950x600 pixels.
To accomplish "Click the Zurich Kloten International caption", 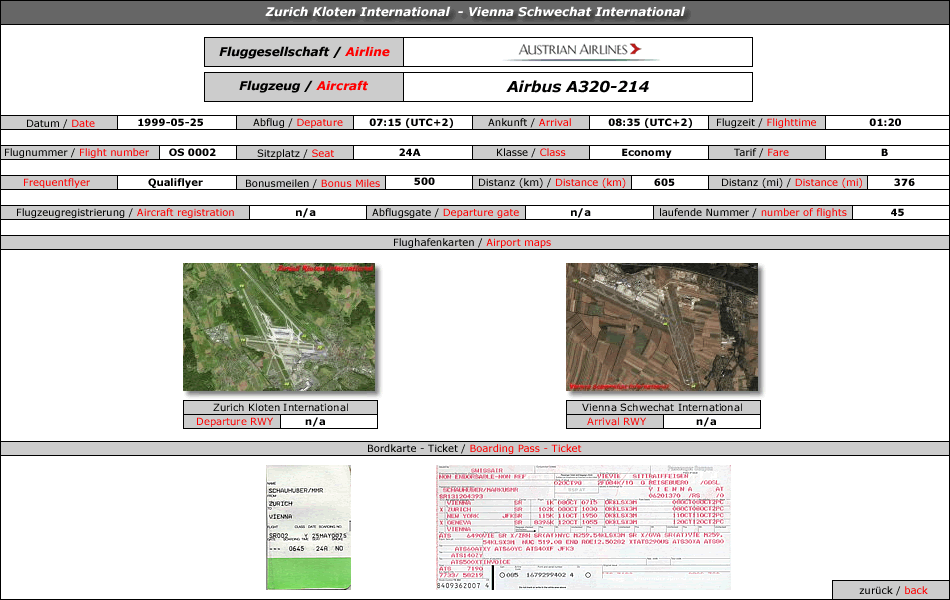I will (281, 407).
